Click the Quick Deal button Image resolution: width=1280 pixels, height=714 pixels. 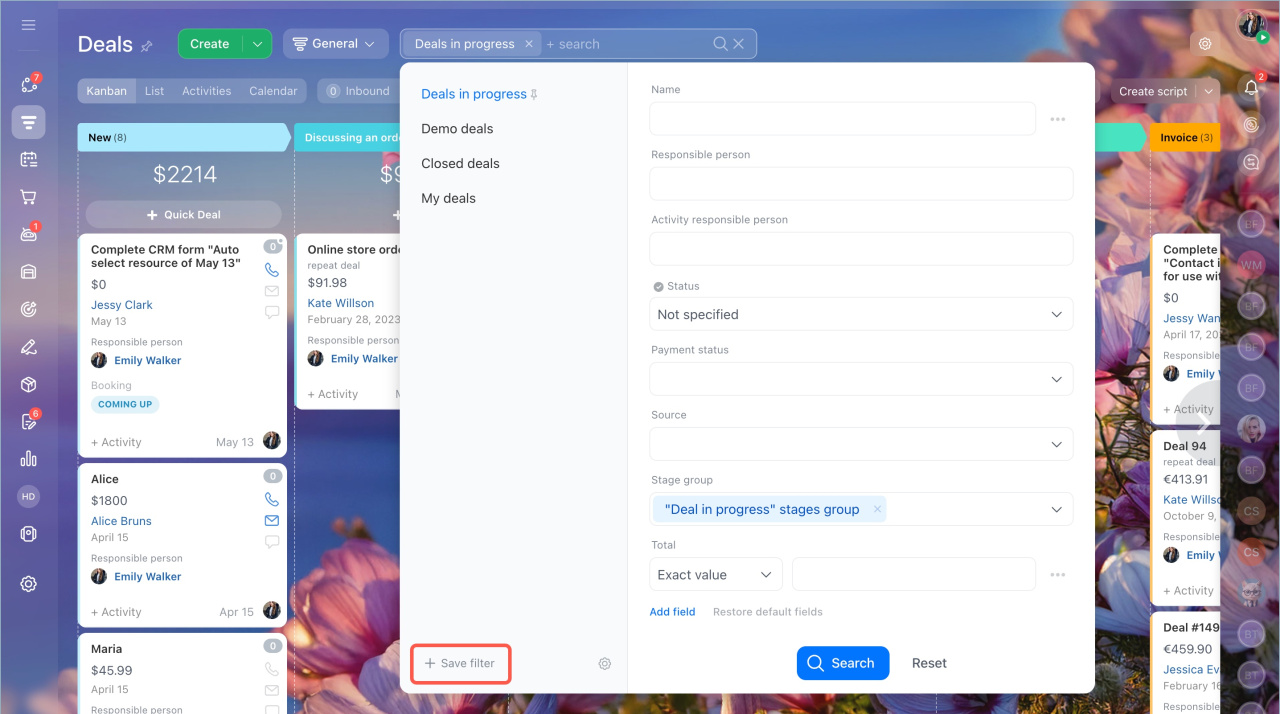(x=184, y=215)
